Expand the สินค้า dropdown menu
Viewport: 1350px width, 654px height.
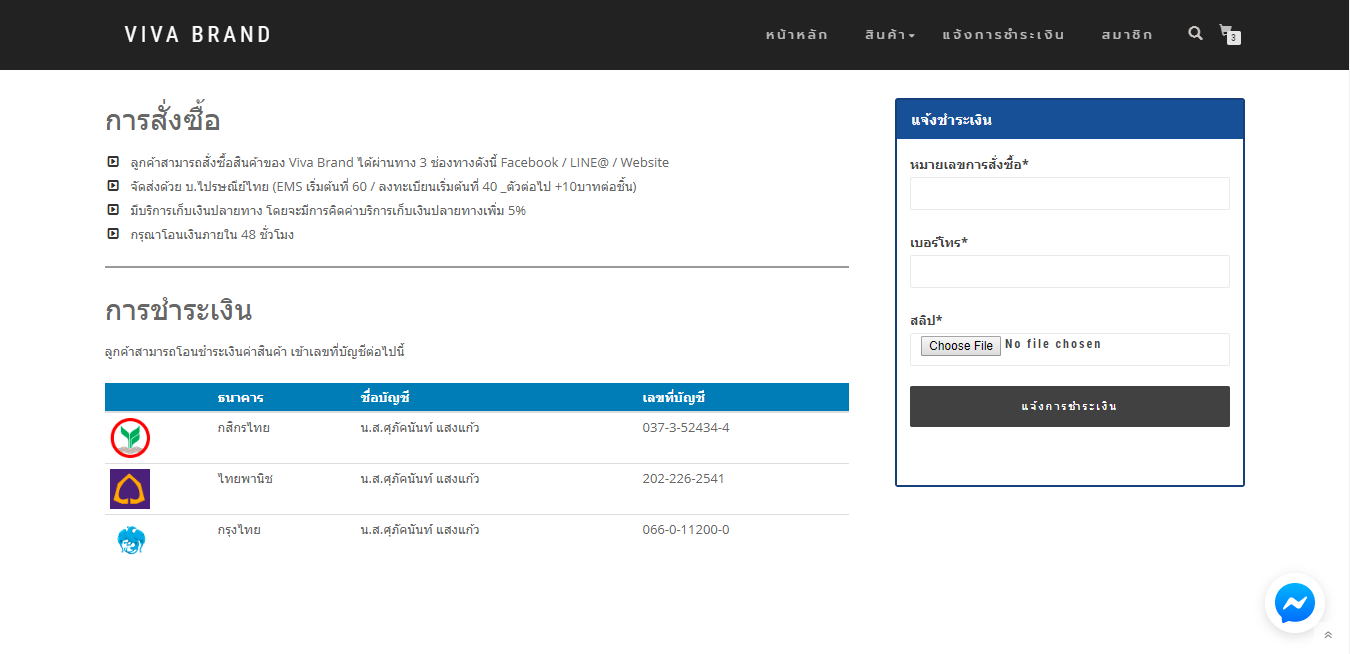890,34
